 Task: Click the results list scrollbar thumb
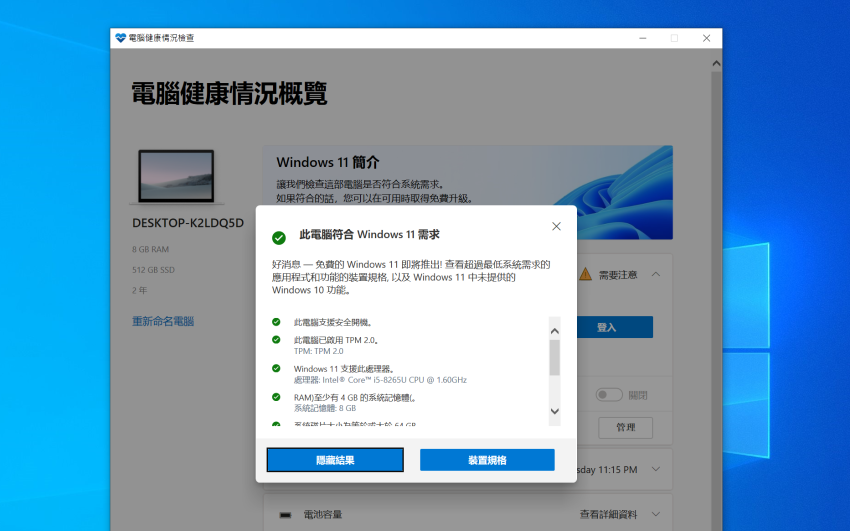click(x=555, y=358)
